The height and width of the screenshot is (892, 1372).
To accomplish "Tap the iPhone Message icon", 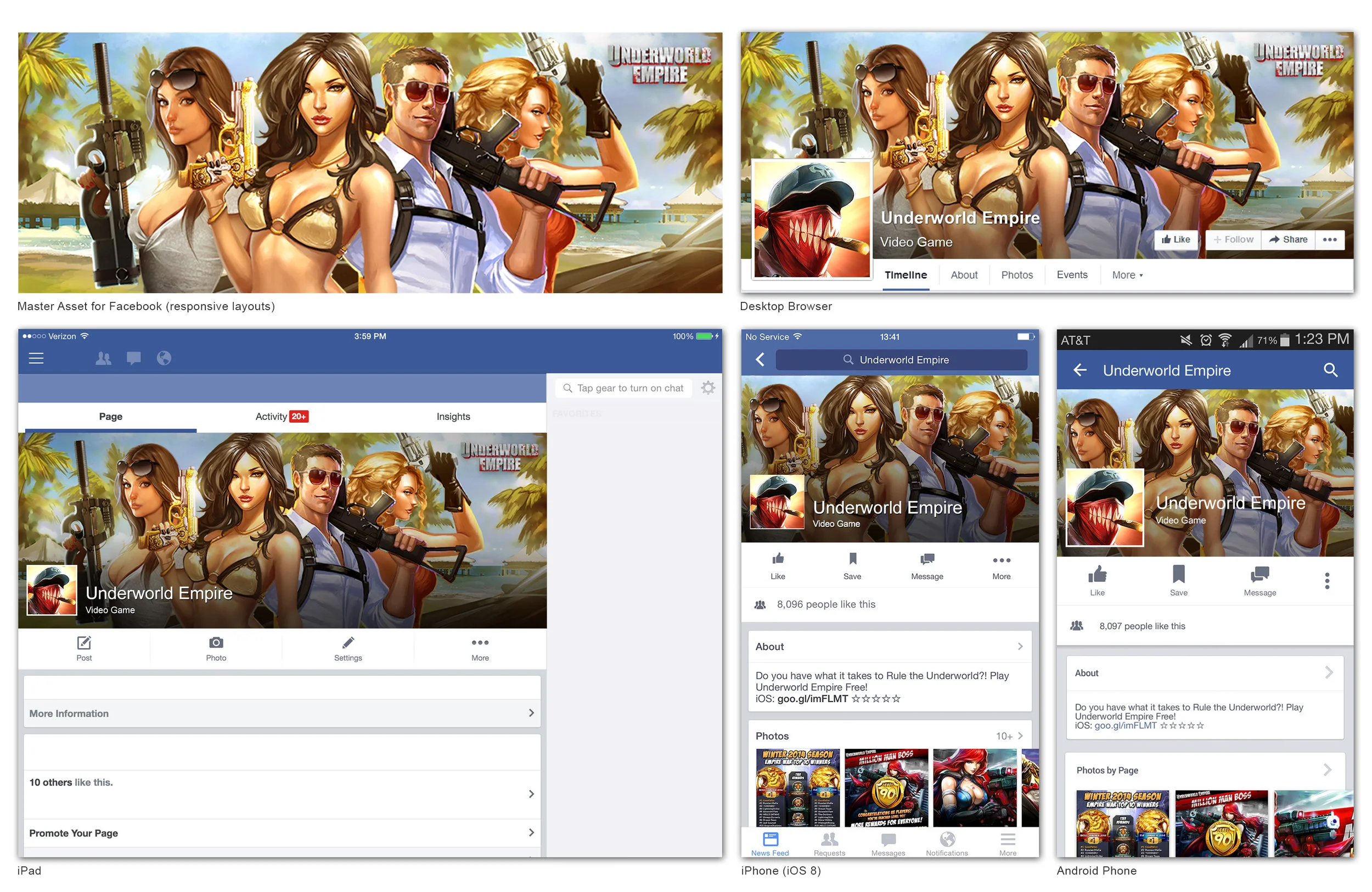I will click(927, 559).
